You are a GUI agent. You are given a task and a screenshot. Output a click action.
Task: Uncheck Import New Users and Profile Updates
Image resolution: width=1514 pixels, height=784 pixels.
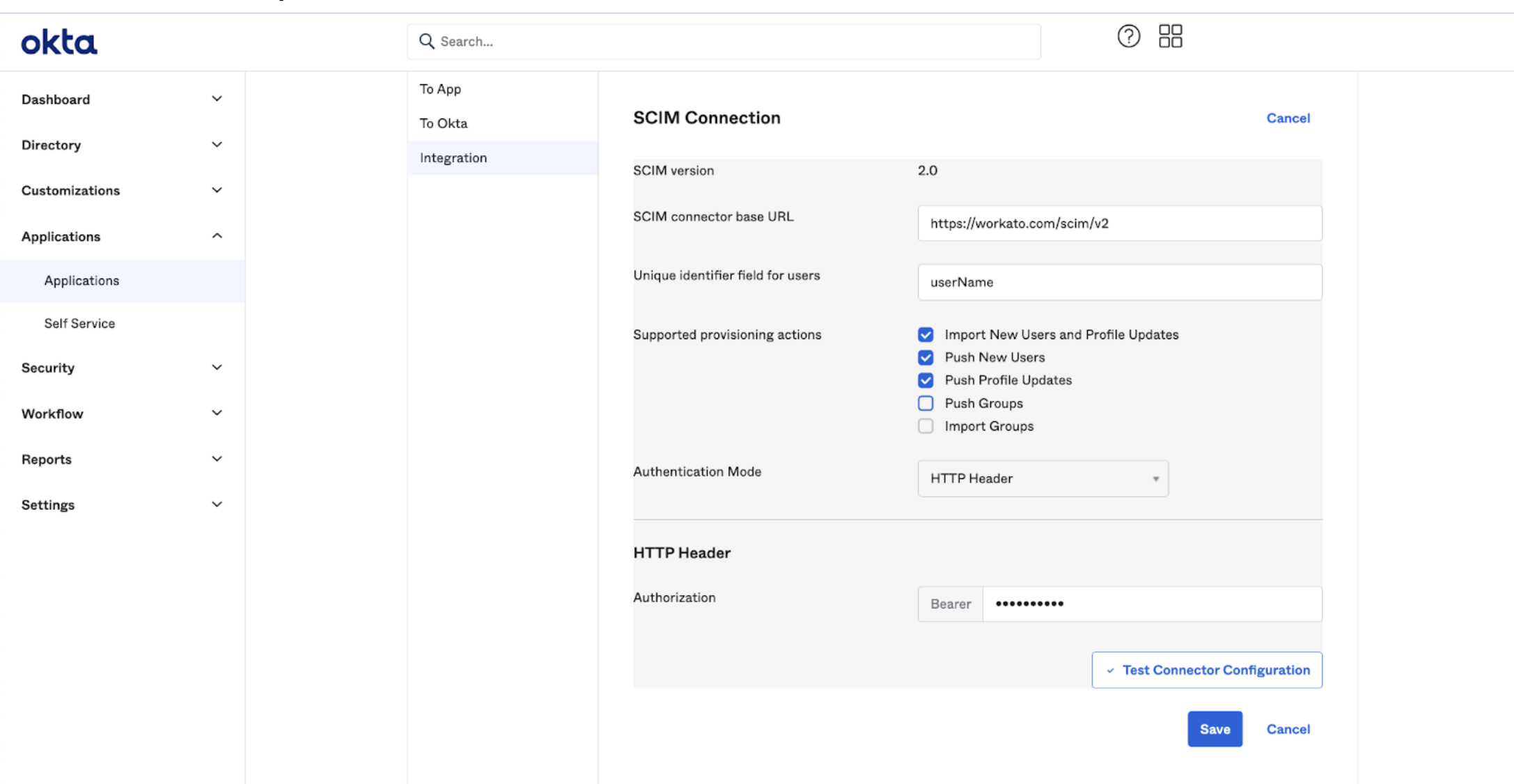coord(925,335)
